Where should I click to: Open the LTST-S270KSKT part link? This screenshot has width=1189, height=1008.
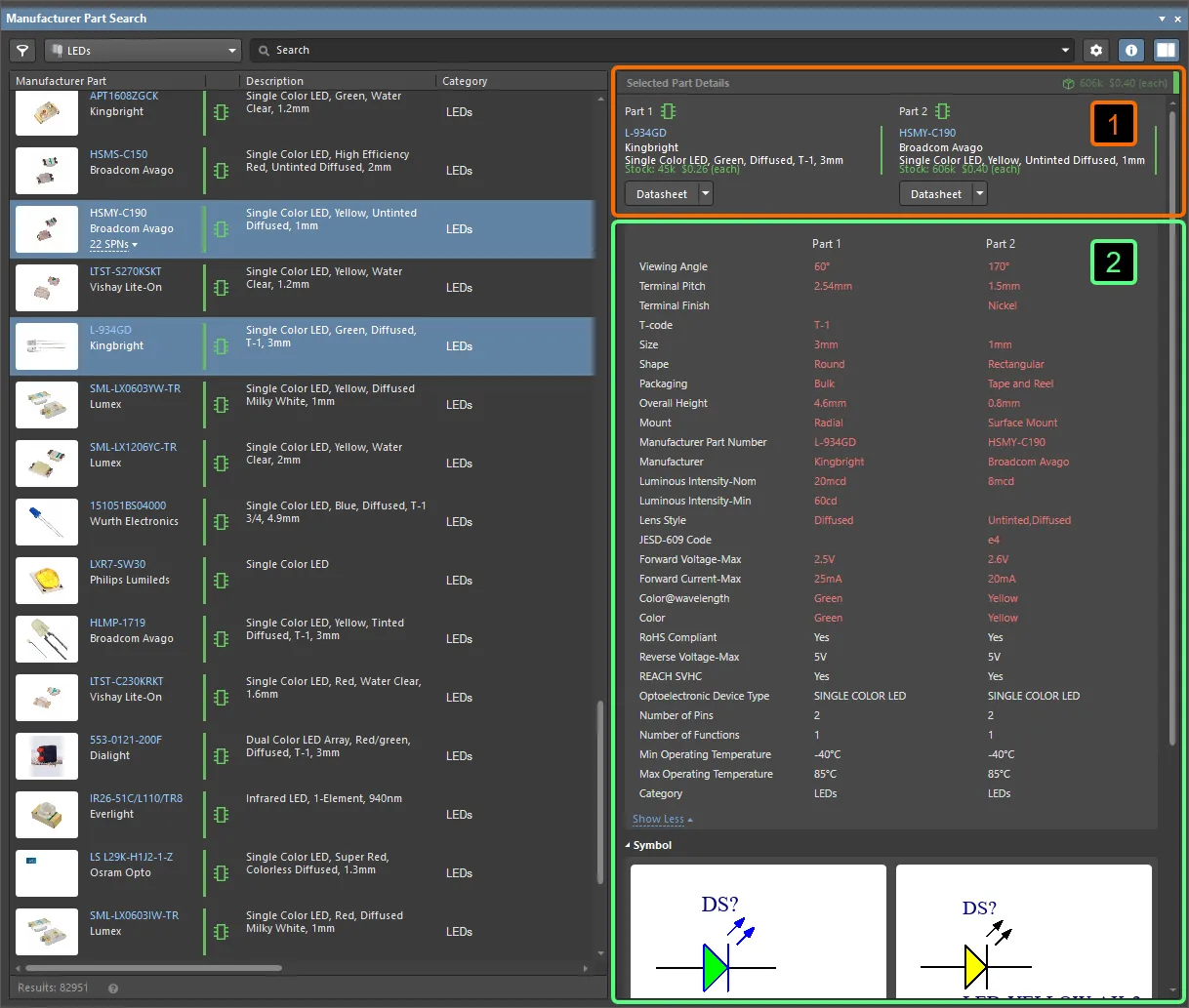tap(126, 271)
